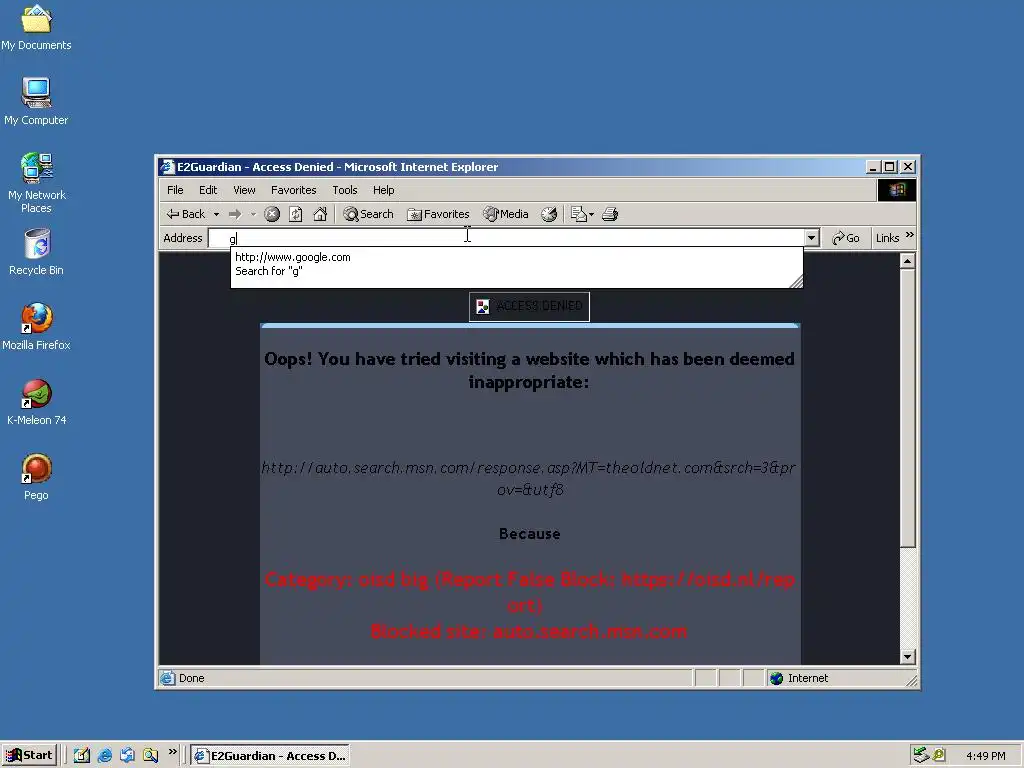Image resolution: width=1024 pixels, height=768 pixels.
Task: Open the Forward history dropdown arrow
Action: coord(253,214)
